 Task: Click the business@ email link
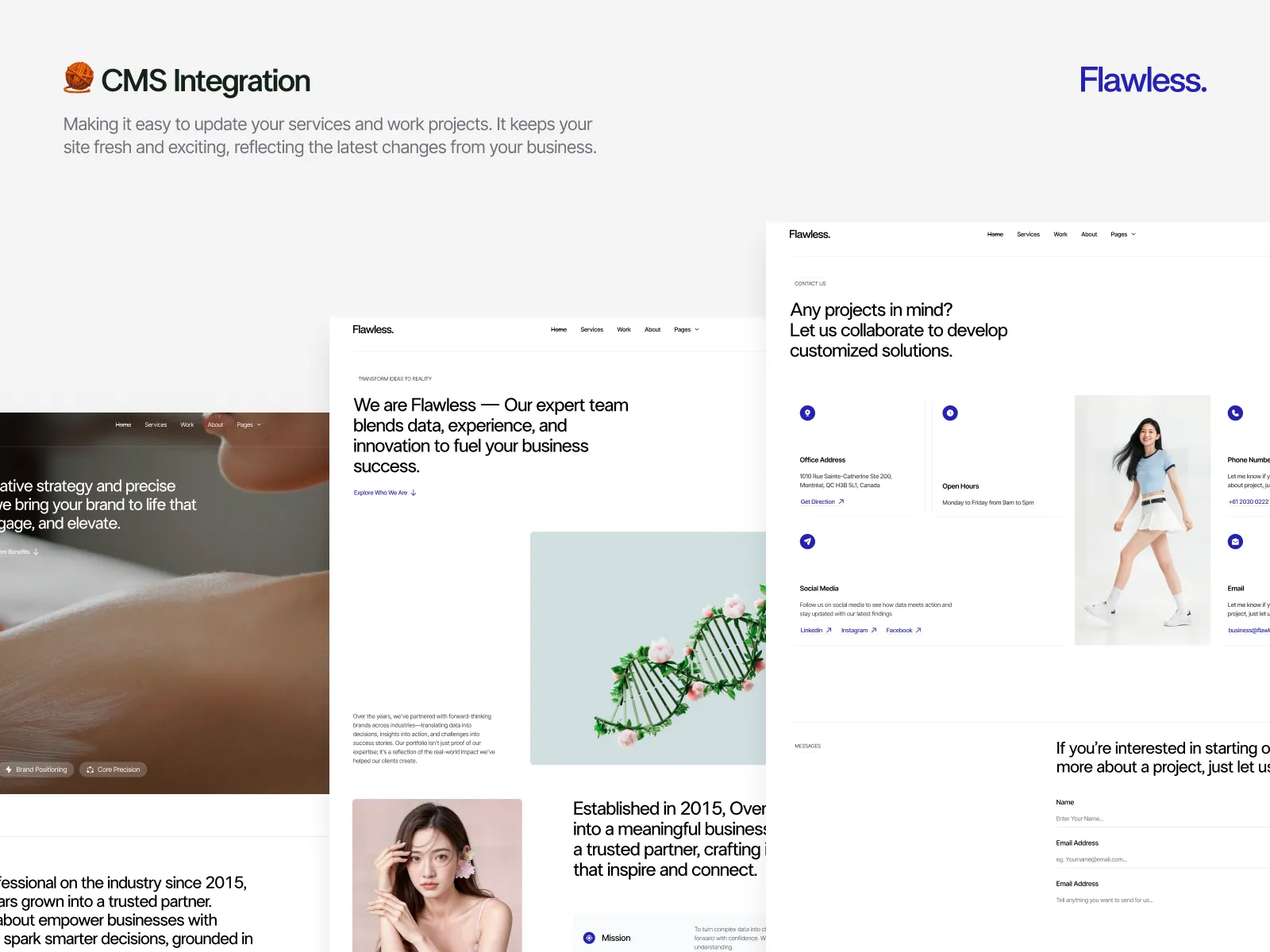(x=1249, y=630)
